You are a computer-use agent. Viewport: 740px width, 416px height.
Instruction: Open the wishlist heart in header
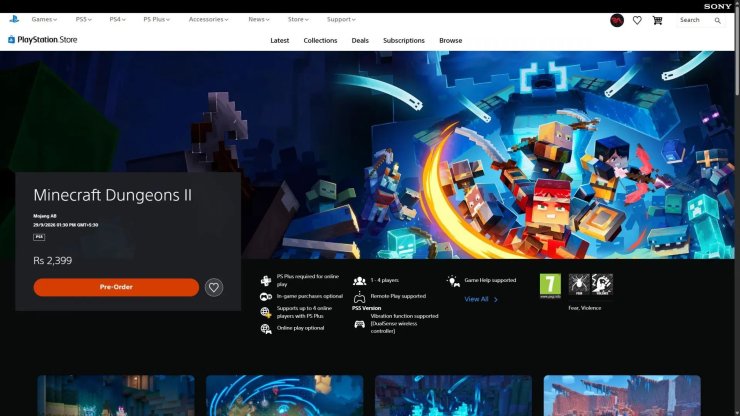click(x=637, y=20)
